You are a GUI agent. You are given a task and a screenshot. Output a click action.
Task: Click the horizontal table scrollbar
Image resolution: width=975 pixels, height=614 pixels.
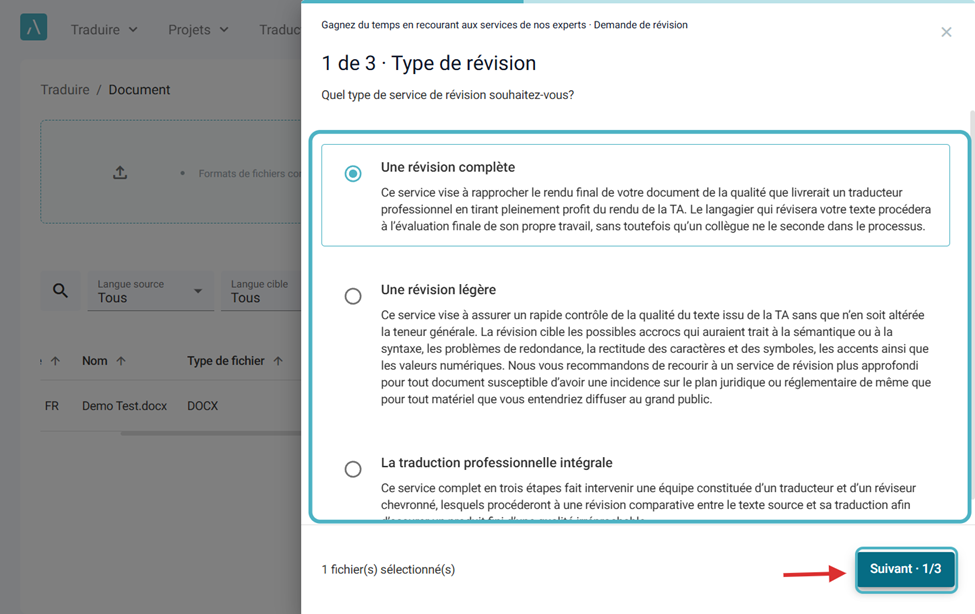pyautogui.click(x=211, y=433)
